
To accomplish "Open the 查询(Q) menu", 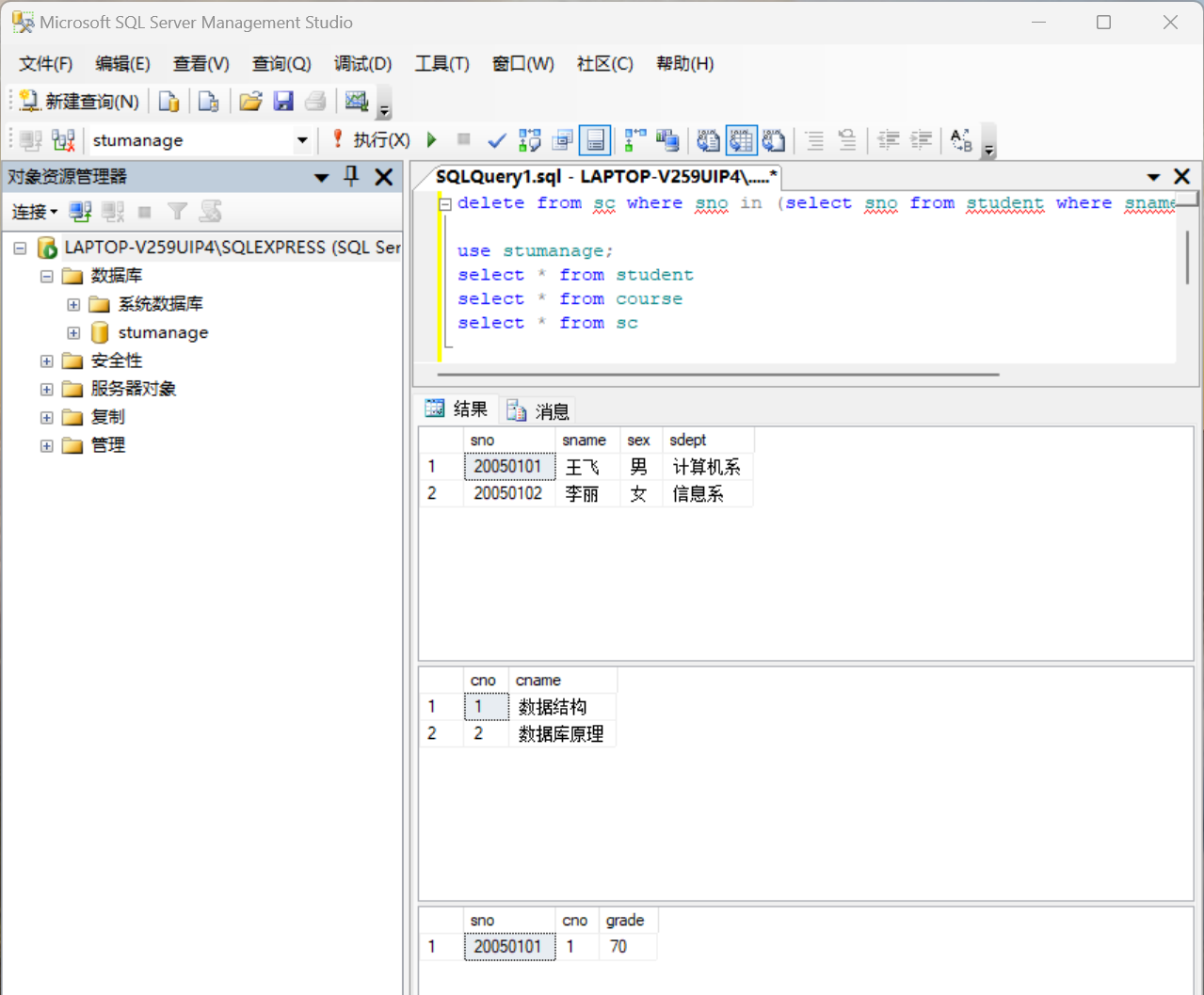I will pos(281,64).
